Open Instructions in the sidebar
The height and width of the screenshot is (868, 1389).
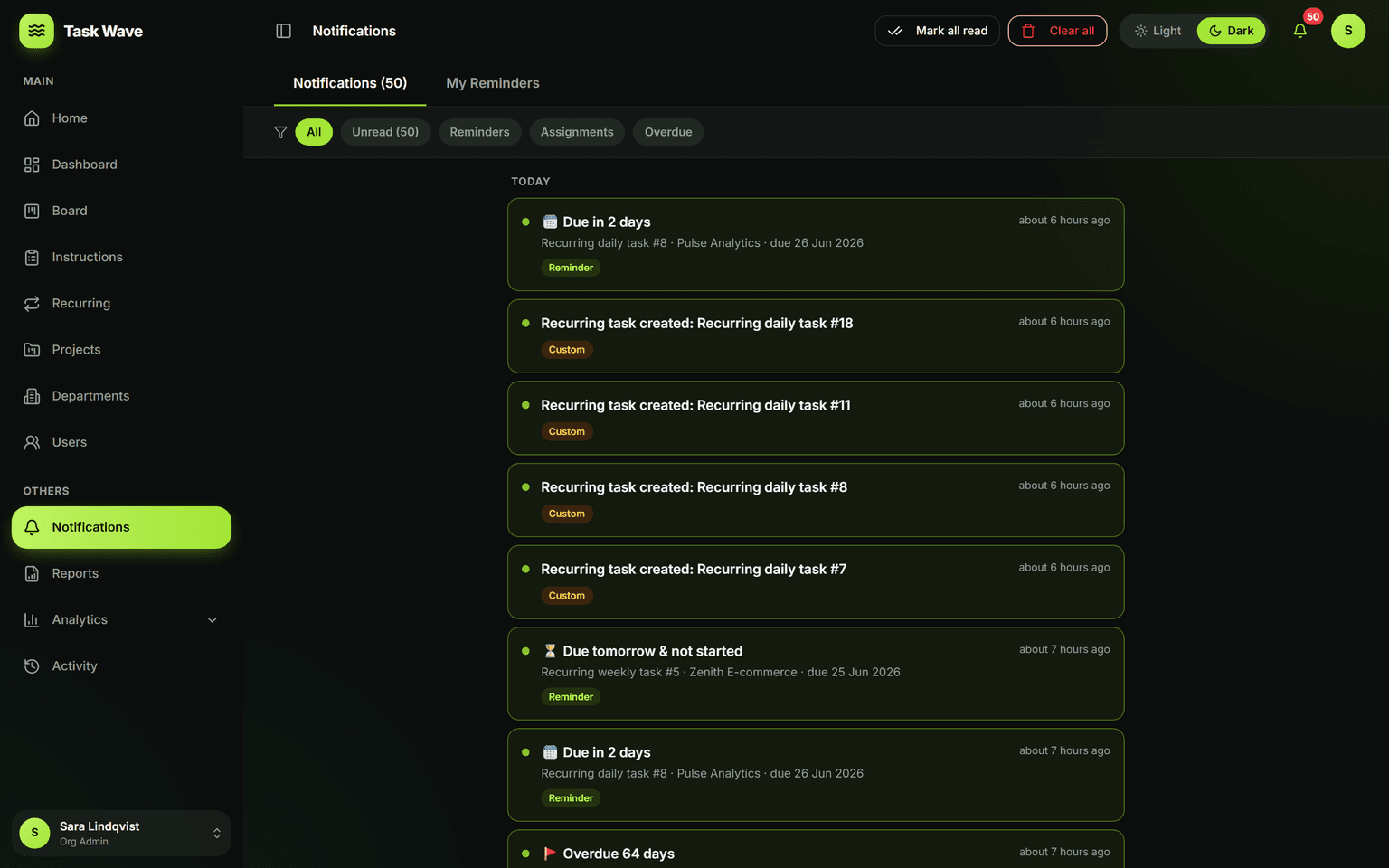(x=121, y=257)
